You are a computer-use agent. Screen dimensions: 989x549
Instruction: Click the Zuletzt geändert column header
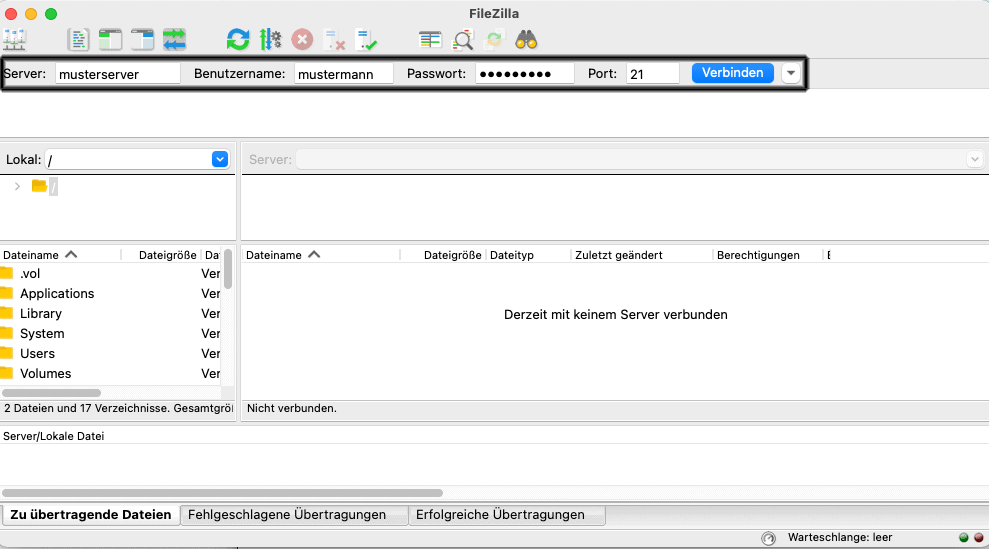642,255
